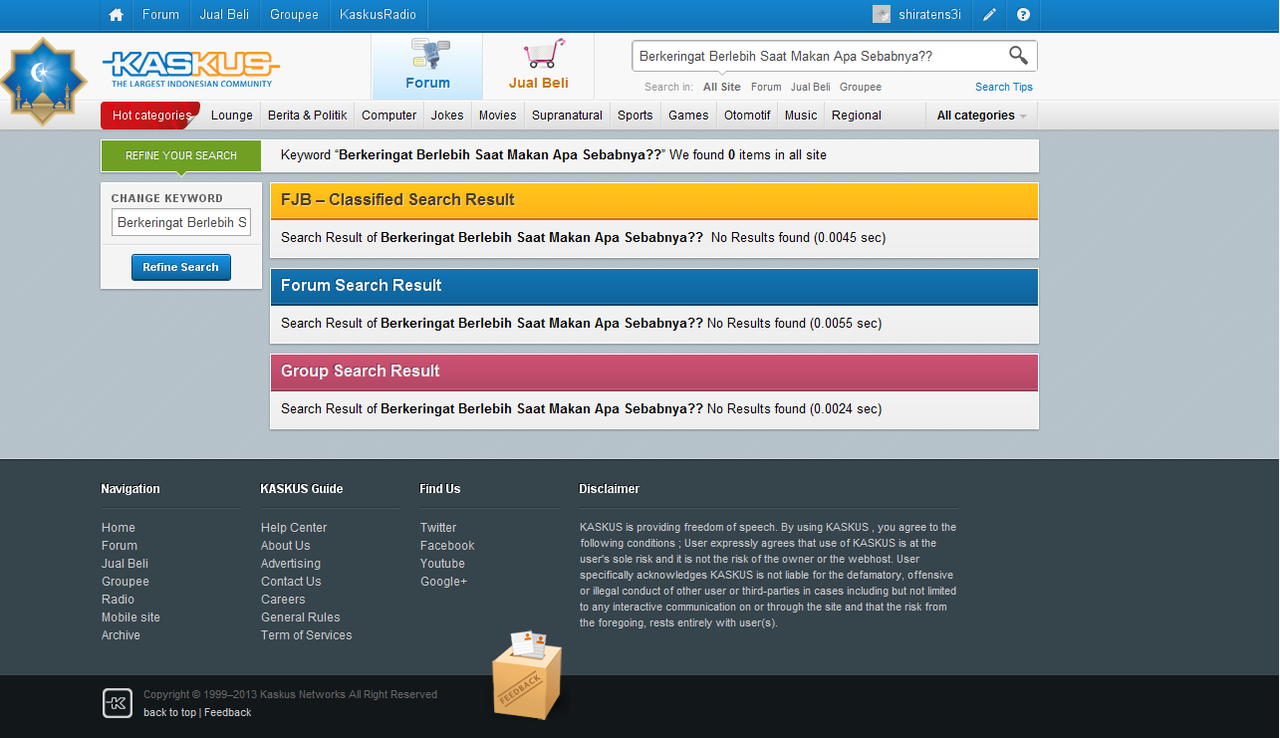The width and height of the screenshot is (1280, 738).
Task: Open footer Forum link
Action: coord(119,546)
